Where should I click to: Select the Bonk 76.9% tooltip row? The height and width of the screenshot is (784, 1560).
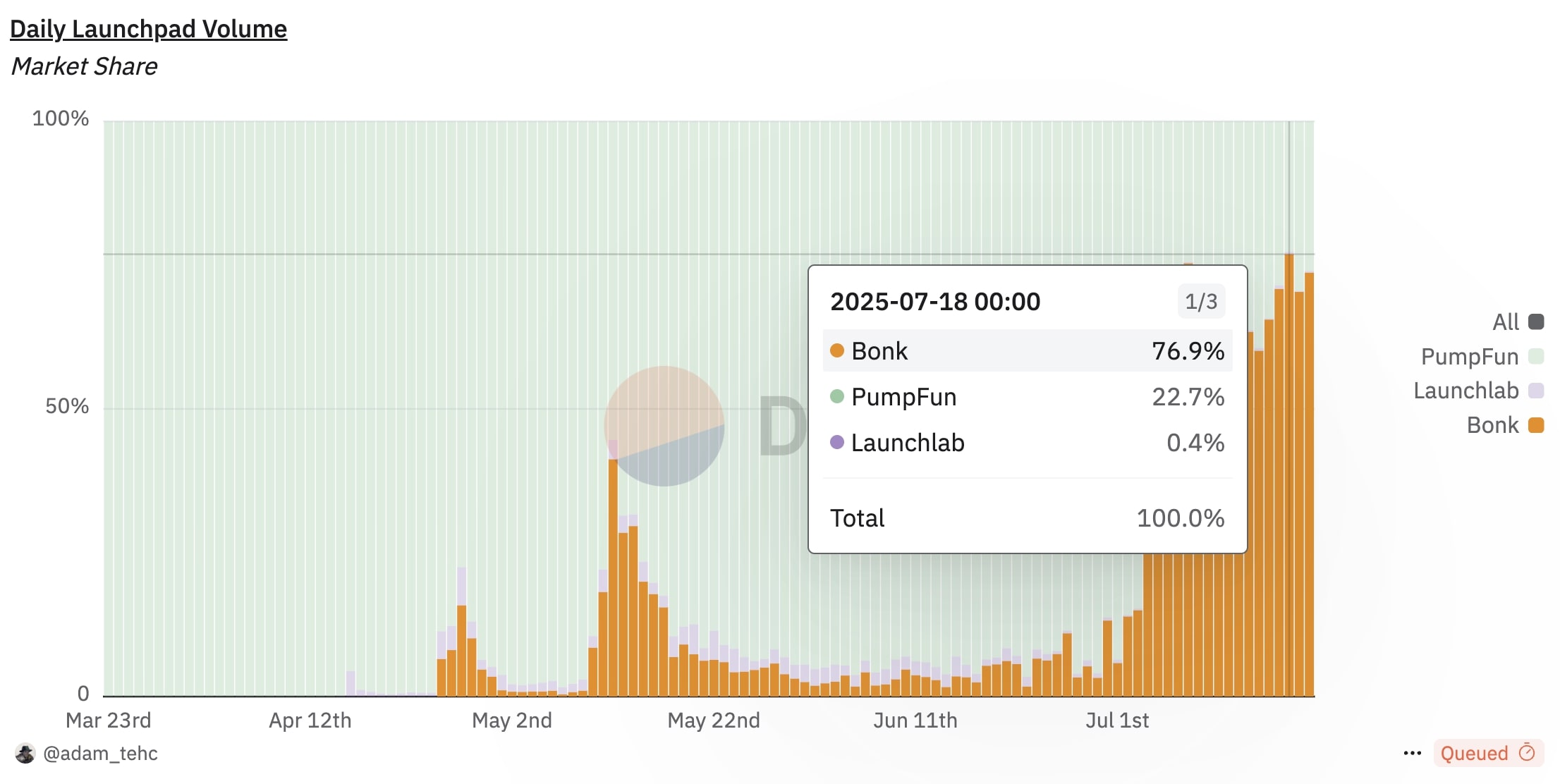coord(1028,350)
